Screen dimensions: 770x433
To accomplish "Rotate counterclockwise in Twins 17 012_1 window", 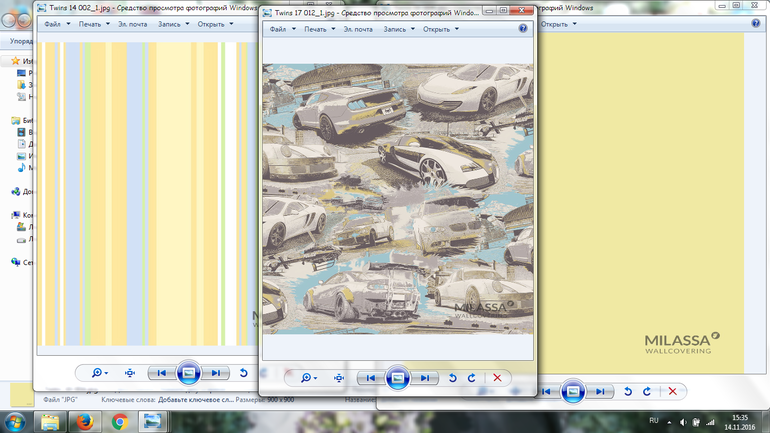I will (453, 378).
